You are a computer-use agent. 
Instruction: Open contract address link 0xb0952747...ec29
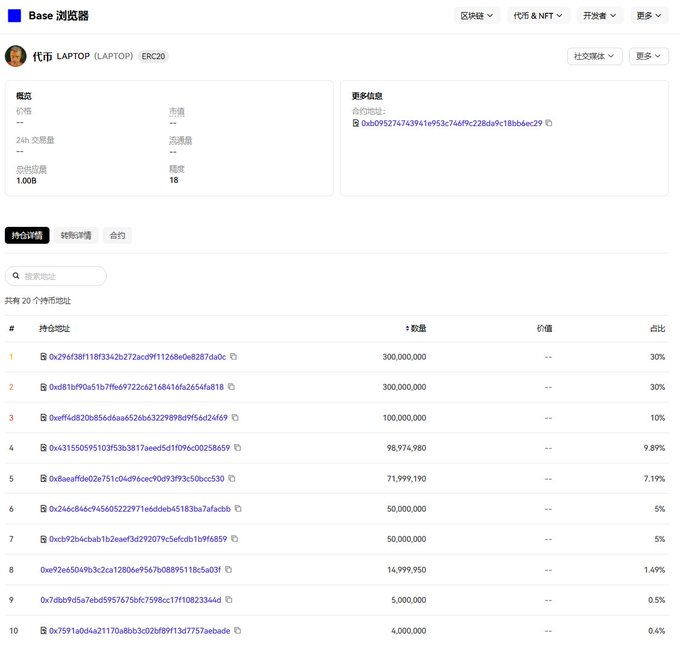point(451,123)
